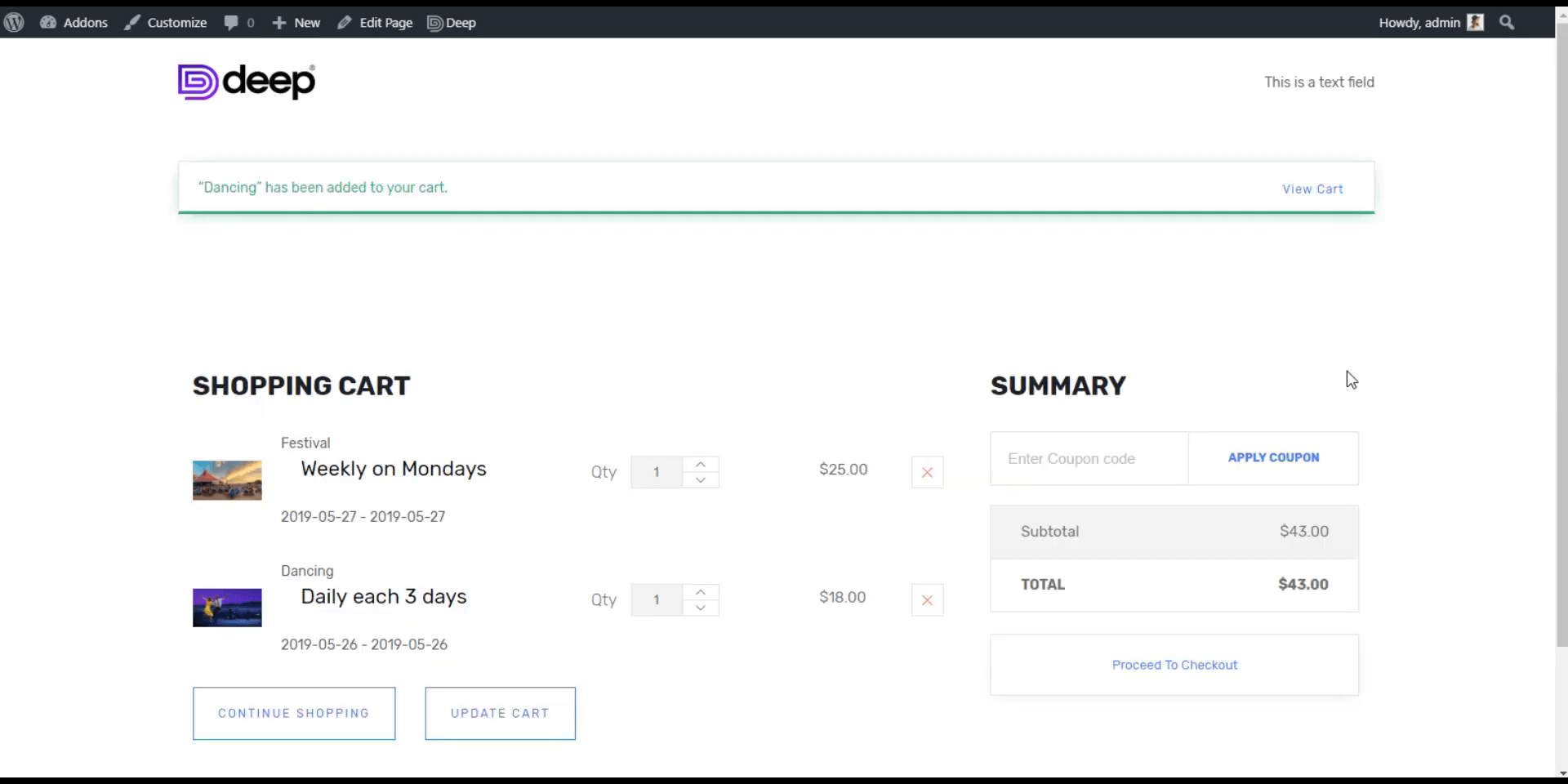Open the Addons dashboard menu
This screenshot has width=1568, height=784.
coord(73,23)
